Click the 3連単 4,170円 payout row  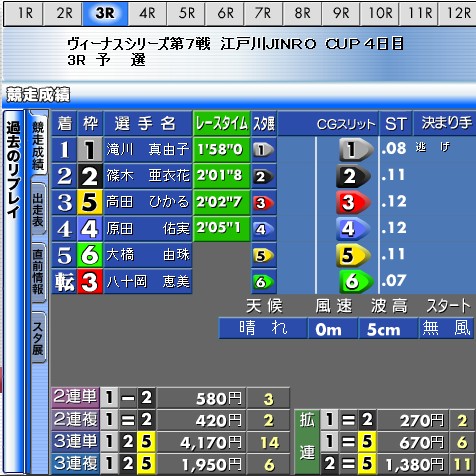pyautogui.click(x=171, y=442)
